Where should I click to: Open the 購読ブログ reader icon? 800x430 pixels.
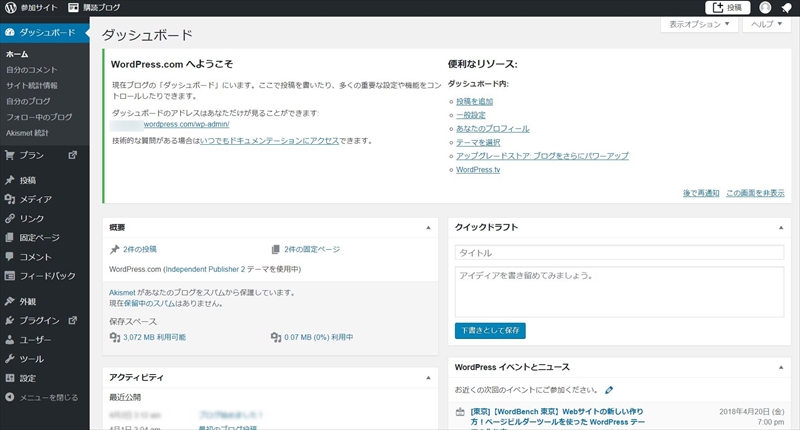coord(73,8)
